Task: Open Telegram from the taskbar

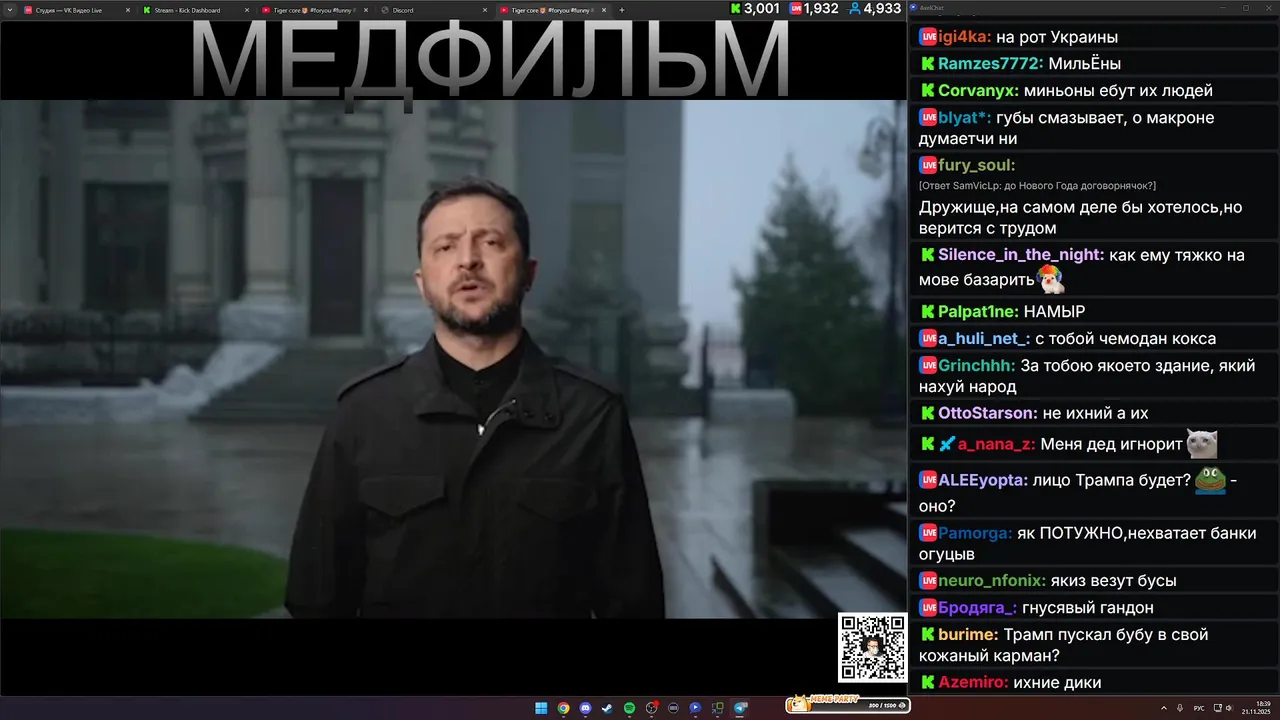Action: (x=741, y=708)
